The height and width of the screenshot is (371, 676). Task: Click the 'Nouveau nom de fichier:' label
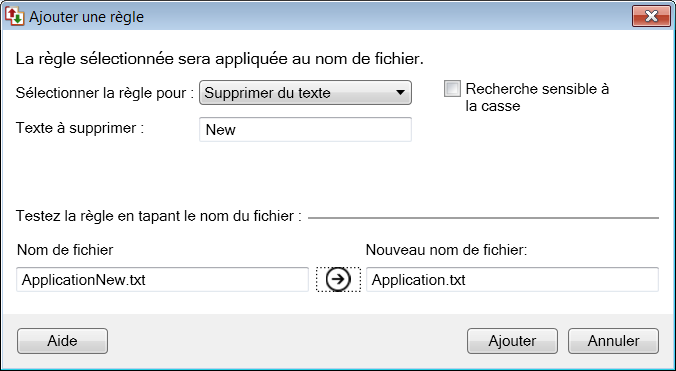(x=447, y=249)
